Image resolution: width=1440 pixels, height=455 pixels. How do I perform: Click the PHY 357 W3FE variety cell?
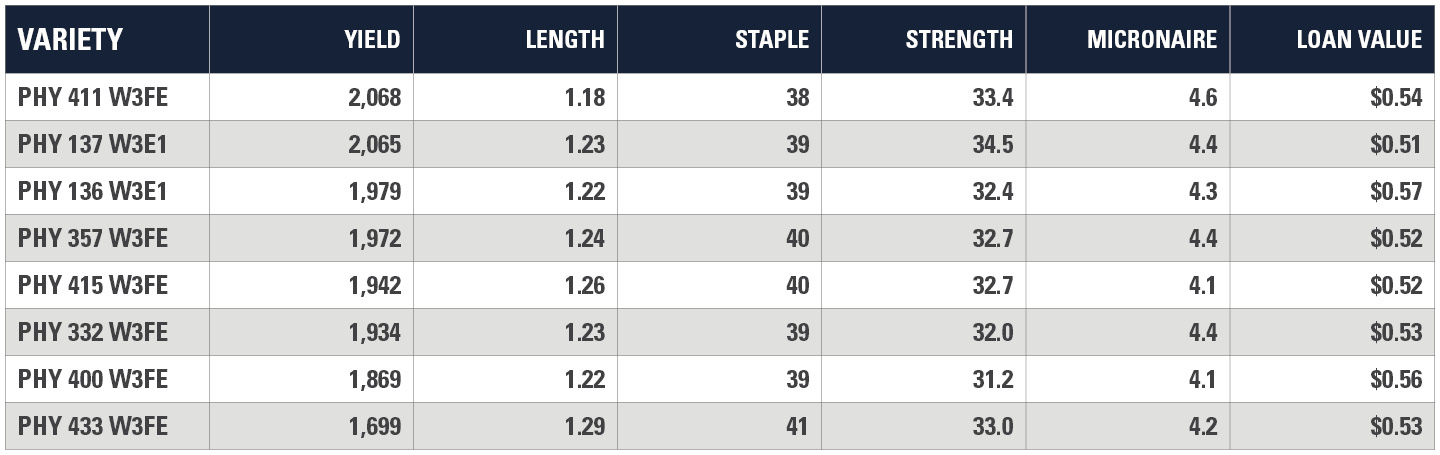coord(92,238)
